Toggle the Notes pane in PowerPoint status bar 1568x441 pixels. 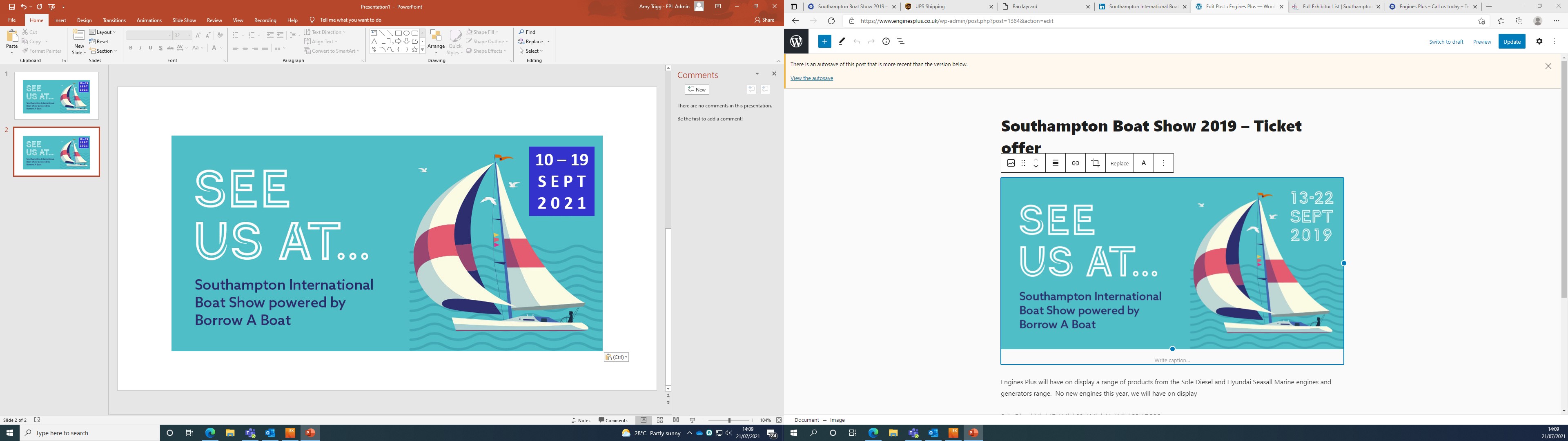click(x=581, y=420)
